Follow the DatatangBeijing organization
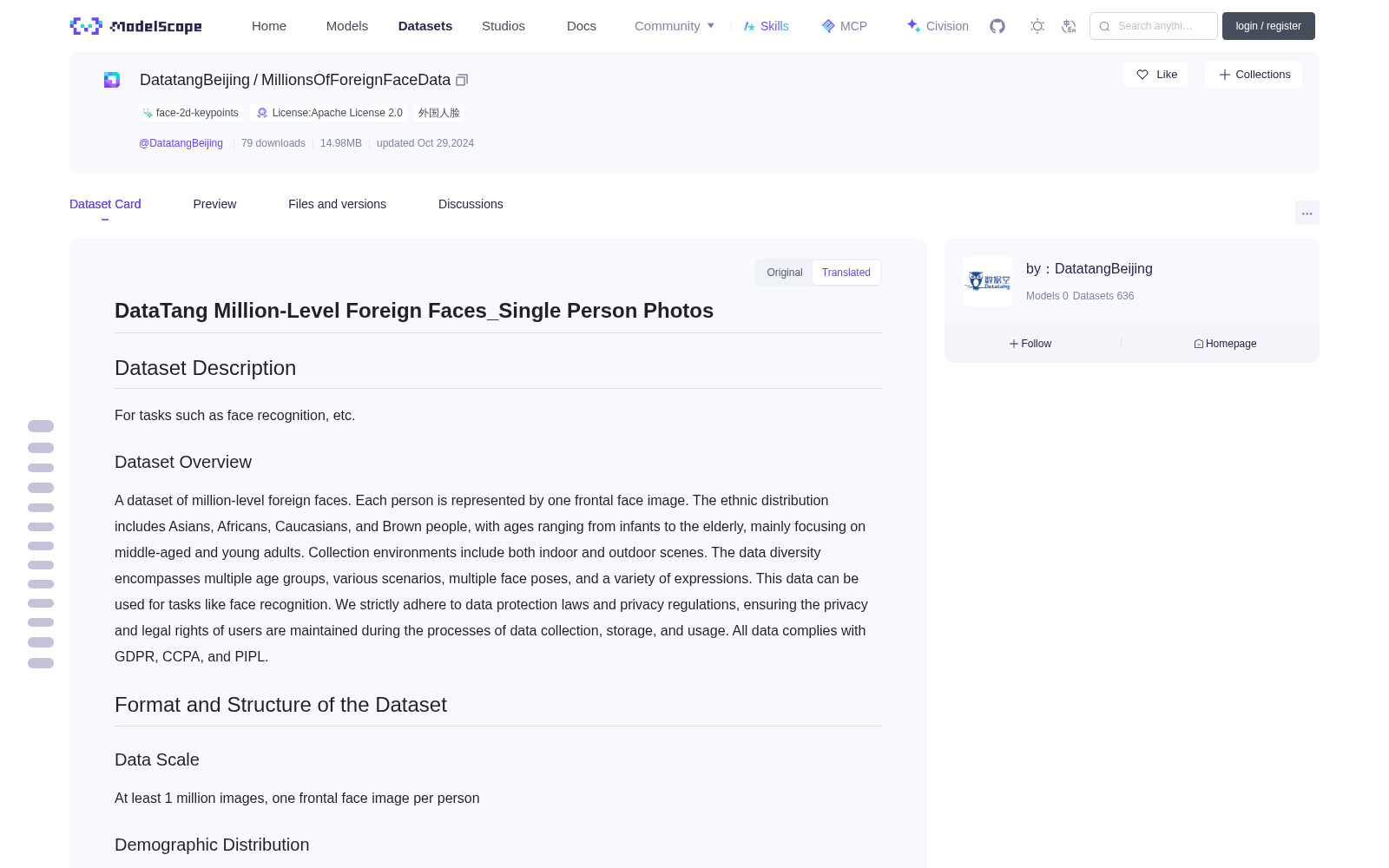Image resolution: width=1389 pixels, height=868 pixels. pyautogui.click(x=1030, y=344)
